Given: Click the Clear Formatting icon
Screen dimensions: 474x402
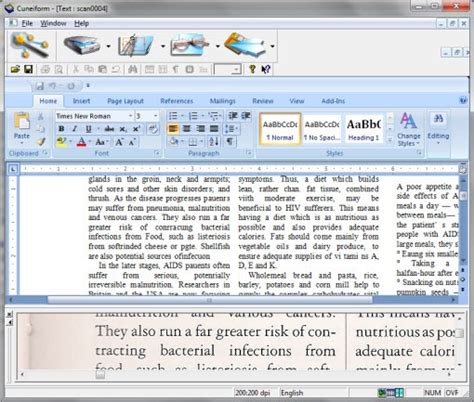Looking at the screenshot, I should (153, 129).
